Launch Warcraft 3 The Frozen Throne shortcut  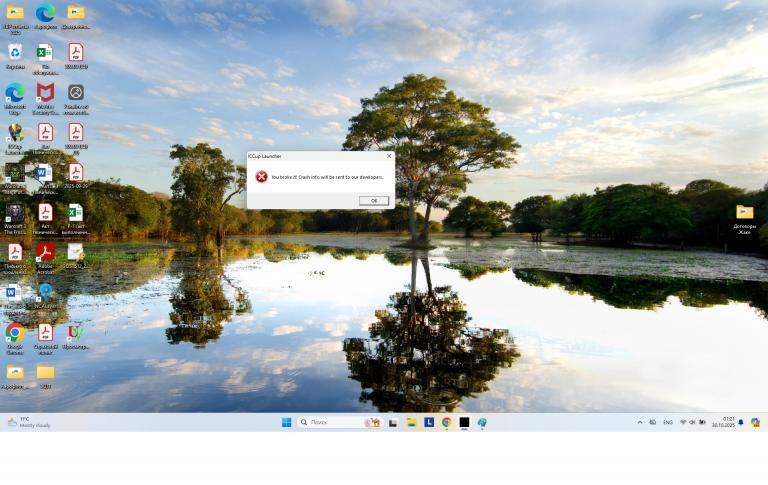pyautogui.click(x=15, y=219)
